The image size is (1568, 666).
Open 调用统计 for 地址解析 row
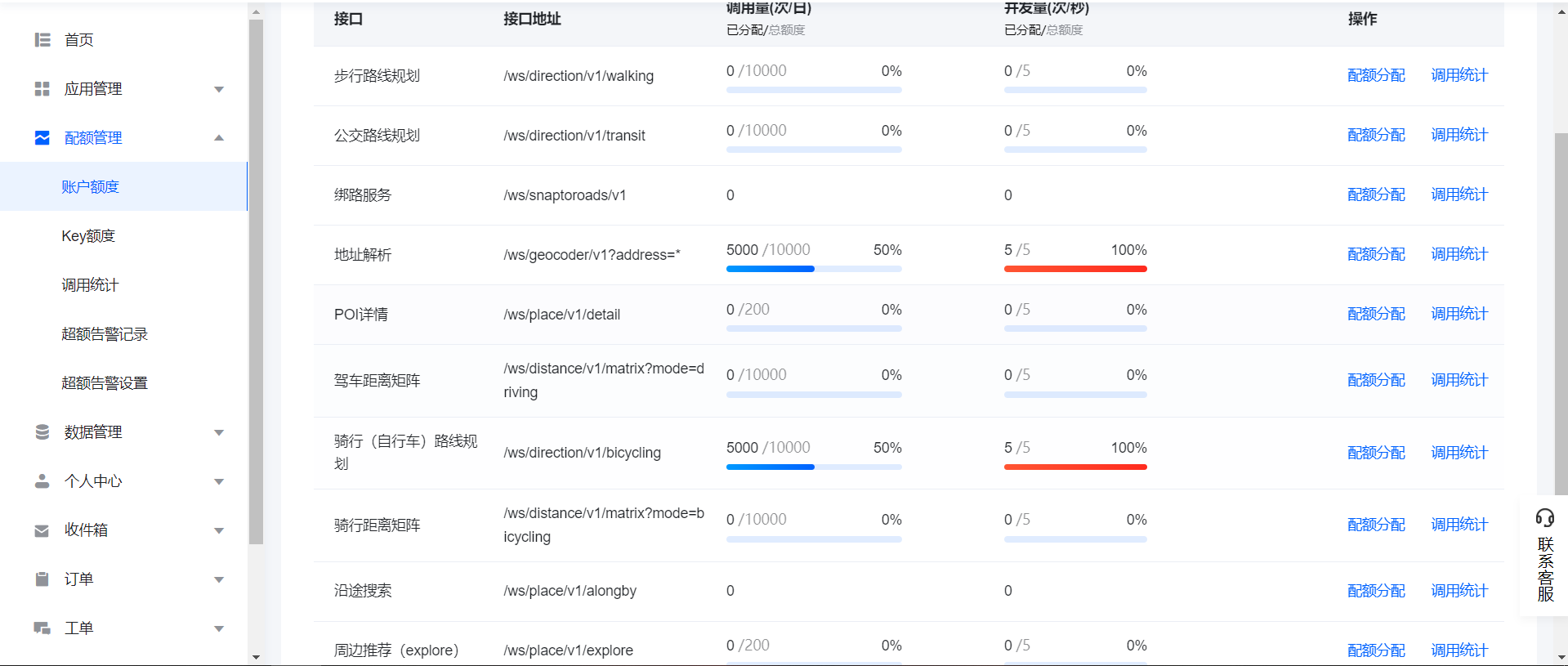pos(1459,254)
